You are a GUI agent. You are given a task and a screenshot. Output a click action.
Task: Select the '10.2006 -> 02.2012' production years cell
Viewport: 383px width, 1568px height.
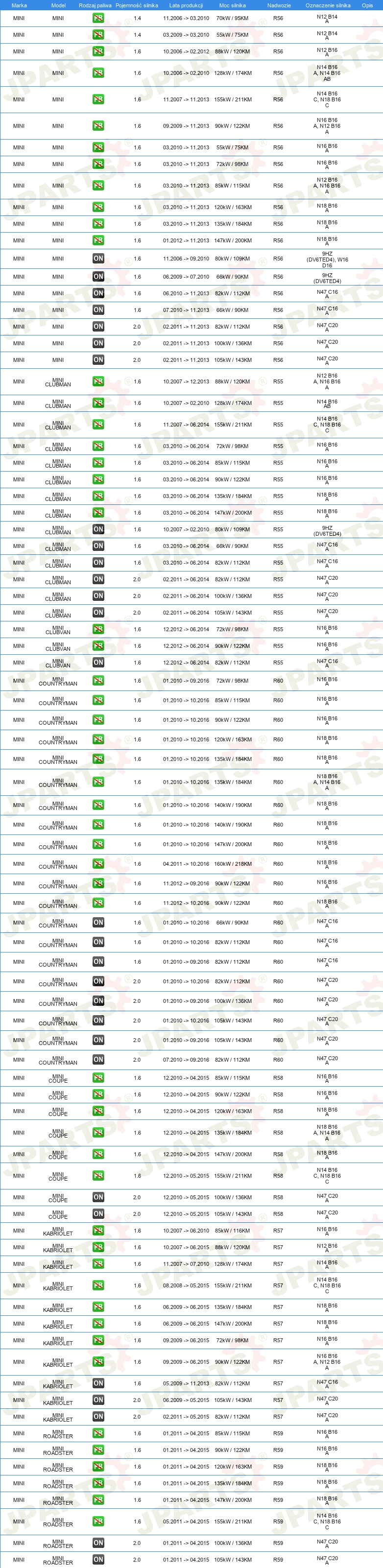coord(186,52)
